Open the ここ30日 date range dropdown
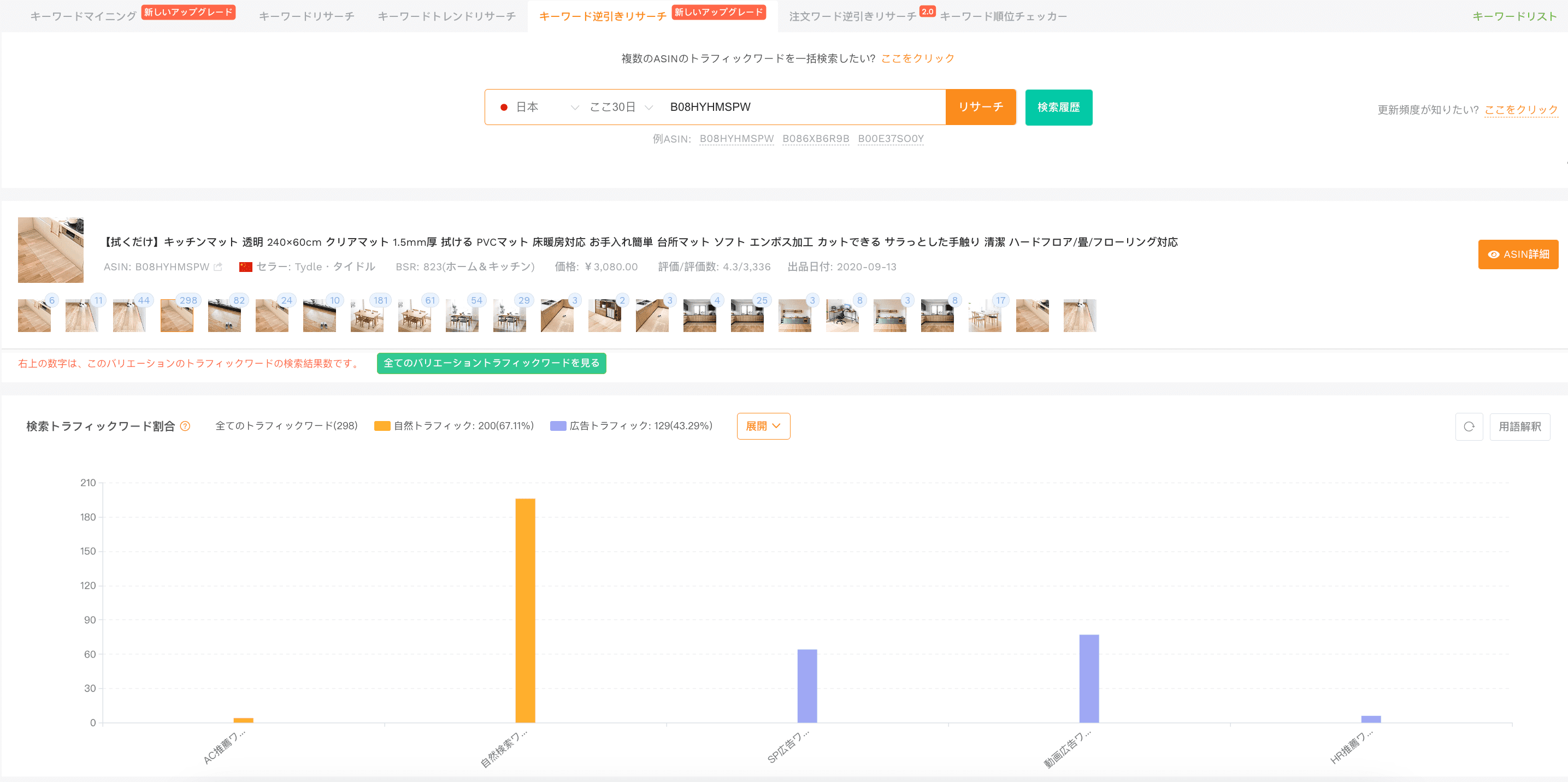1568x782 pixels. point(621,107)
